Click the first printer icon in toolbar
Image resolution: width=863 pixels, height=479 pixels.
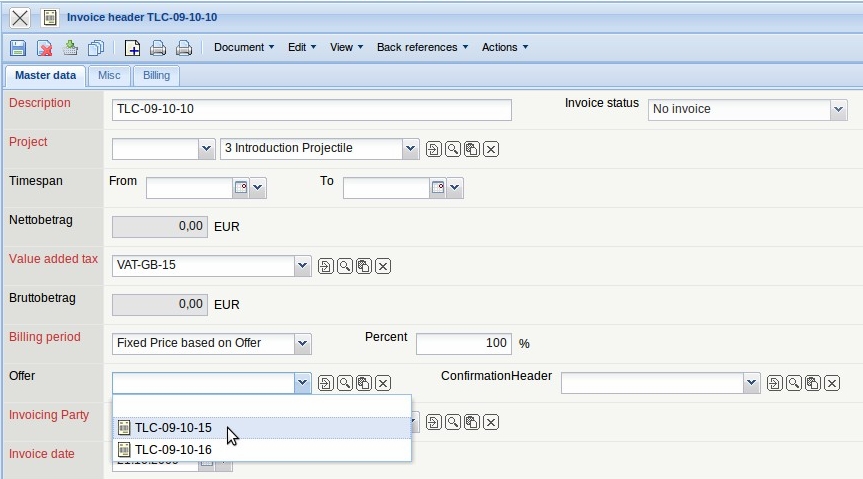tap(158, 47)
